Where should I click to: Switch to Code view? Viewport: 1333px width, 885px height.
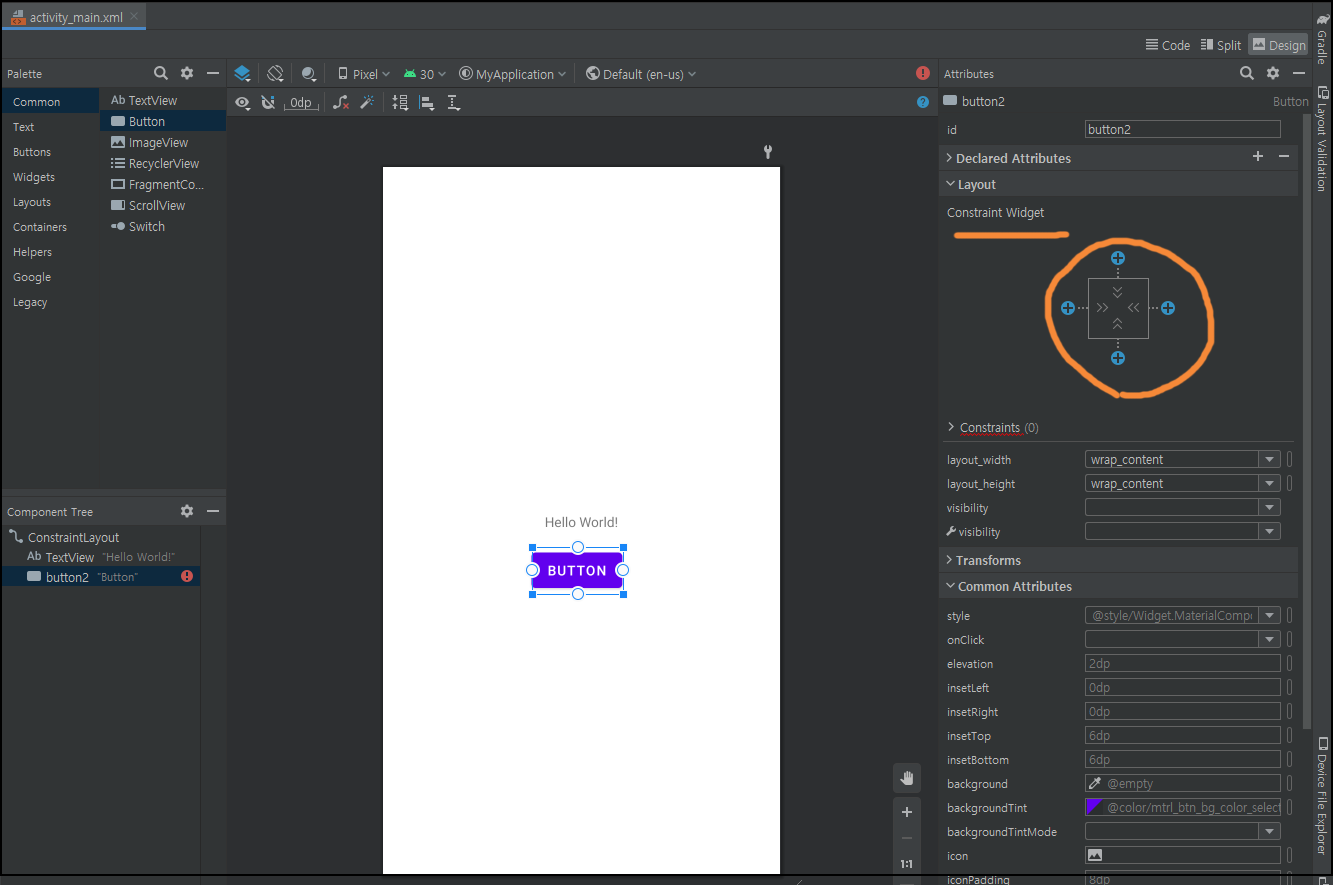[x=1167, y=45]
